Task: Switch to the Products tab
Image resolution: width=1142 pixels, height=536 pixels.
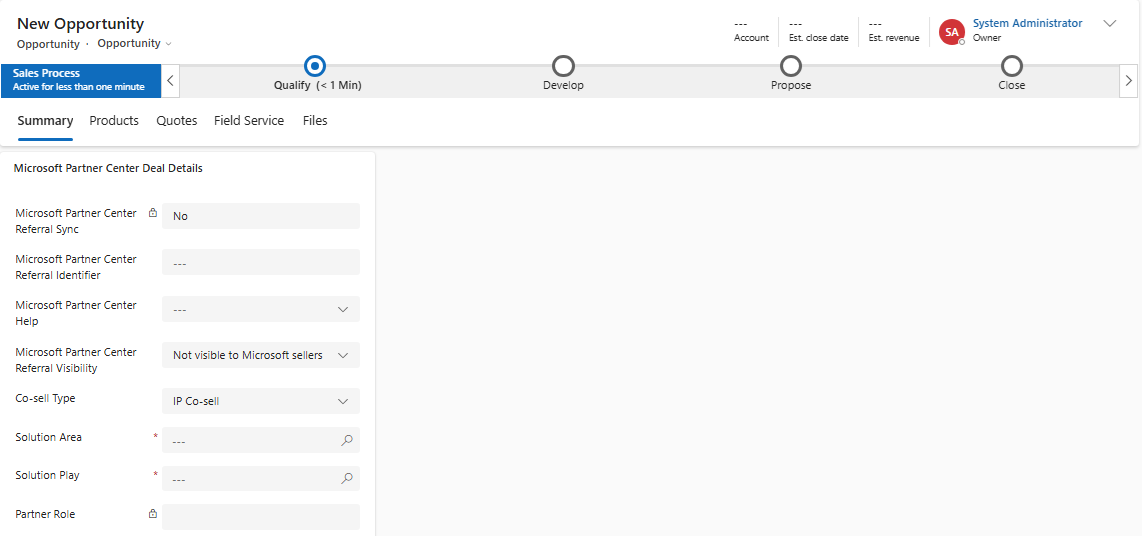Action: pos(114,121)
